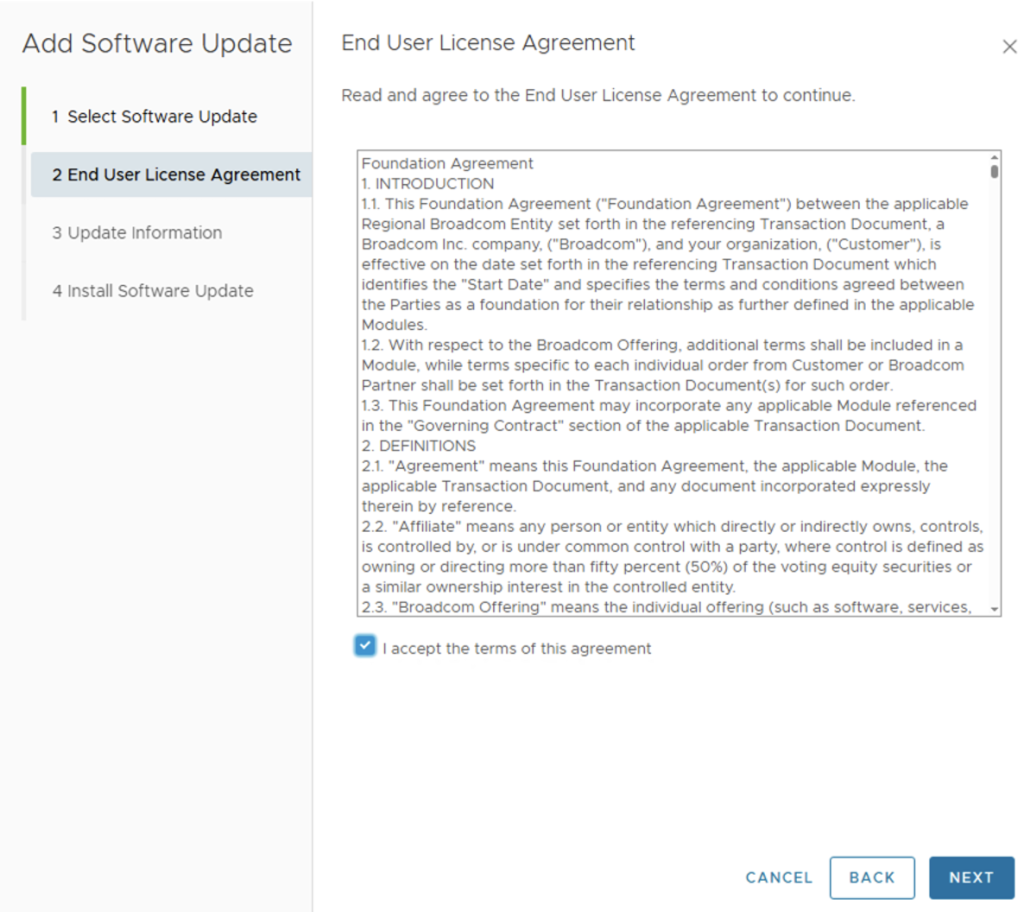Screen dimensions: 1024x912
Task: Click the license text scroll-down arrow
Action: pos(994,609)
